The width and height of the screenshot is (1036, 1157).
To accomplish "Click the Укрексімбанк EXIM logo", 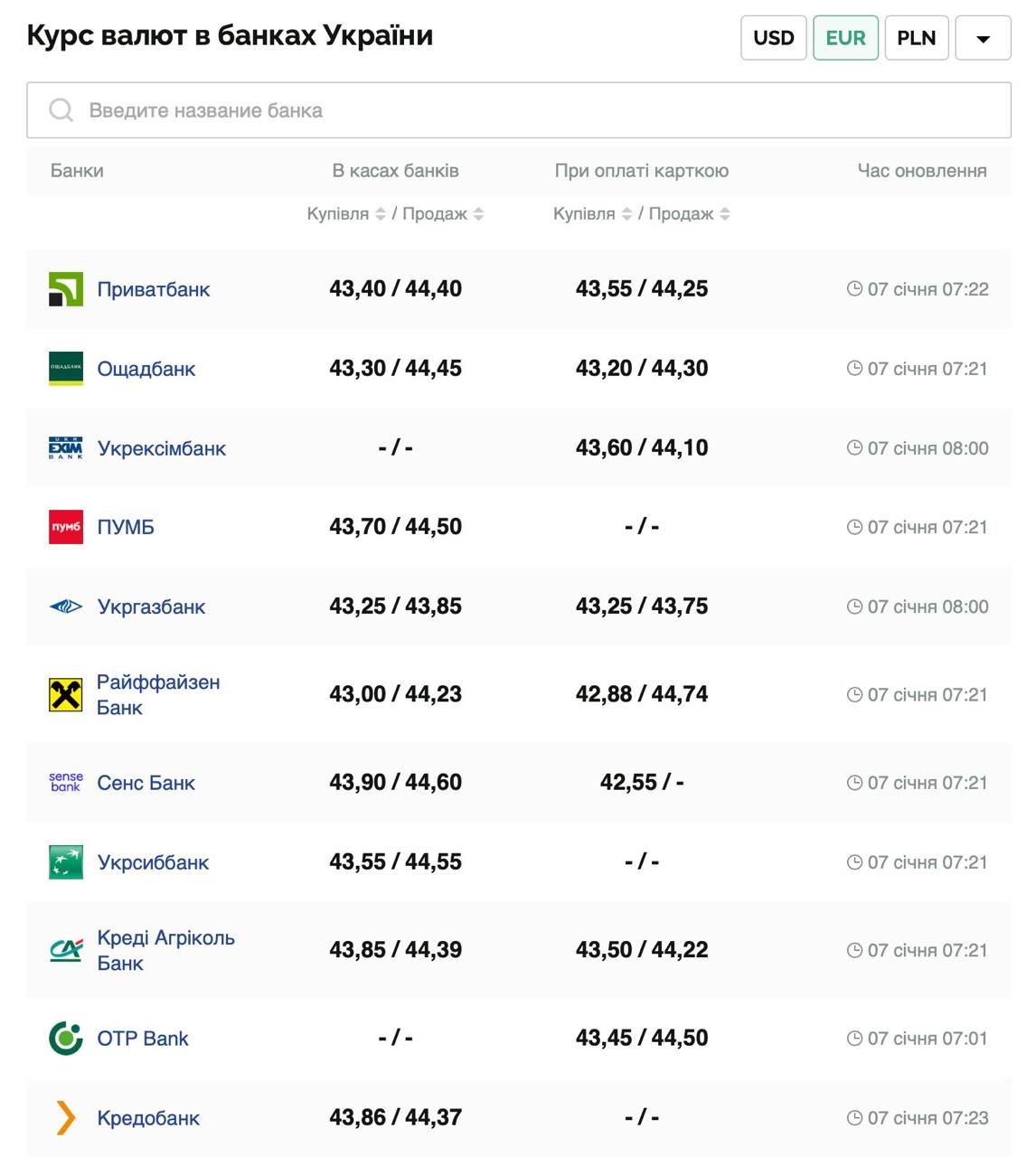I will [x=65, y=448].
